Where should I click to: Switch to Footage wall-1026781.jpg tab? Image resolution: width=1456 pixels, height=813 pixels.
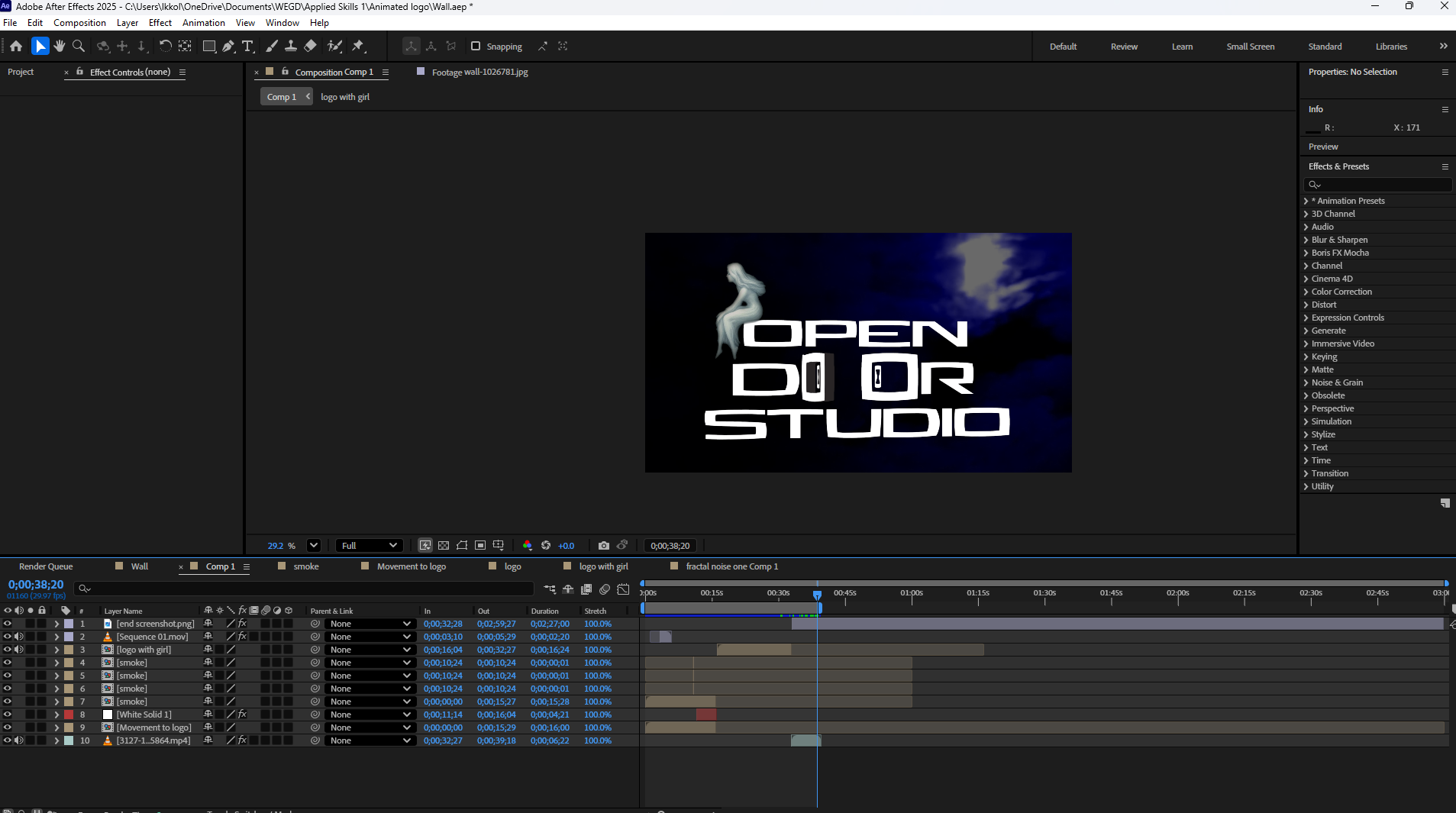point(479,72)
